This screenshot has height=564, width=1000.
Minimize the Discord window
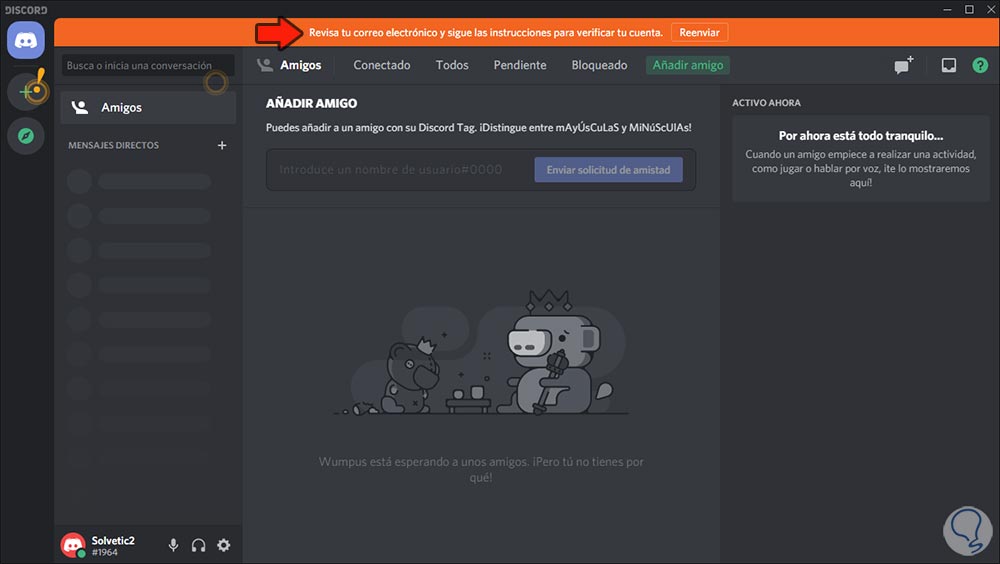[x=947, y=9]
